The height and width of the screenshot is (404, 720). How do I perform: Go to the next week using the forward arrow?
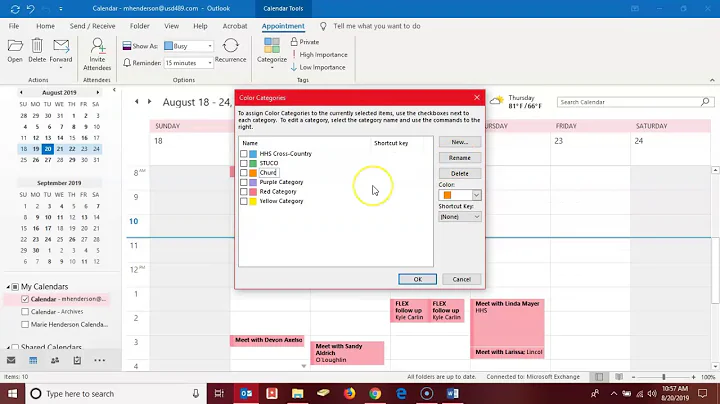click(149, 101)
